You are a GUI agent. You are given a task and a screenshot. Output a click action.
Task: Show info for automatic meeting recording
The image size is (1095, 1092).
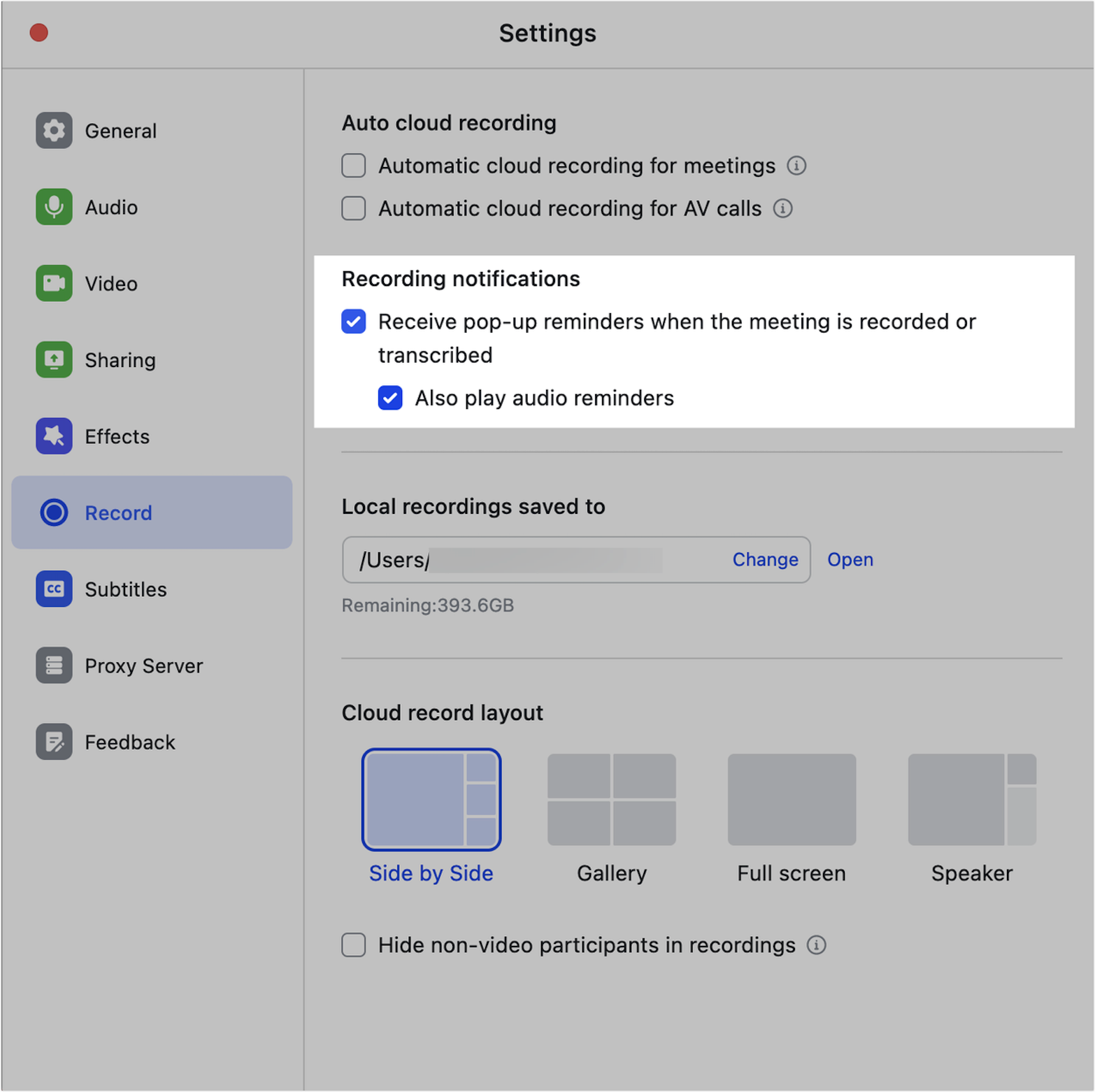point(796,166)
